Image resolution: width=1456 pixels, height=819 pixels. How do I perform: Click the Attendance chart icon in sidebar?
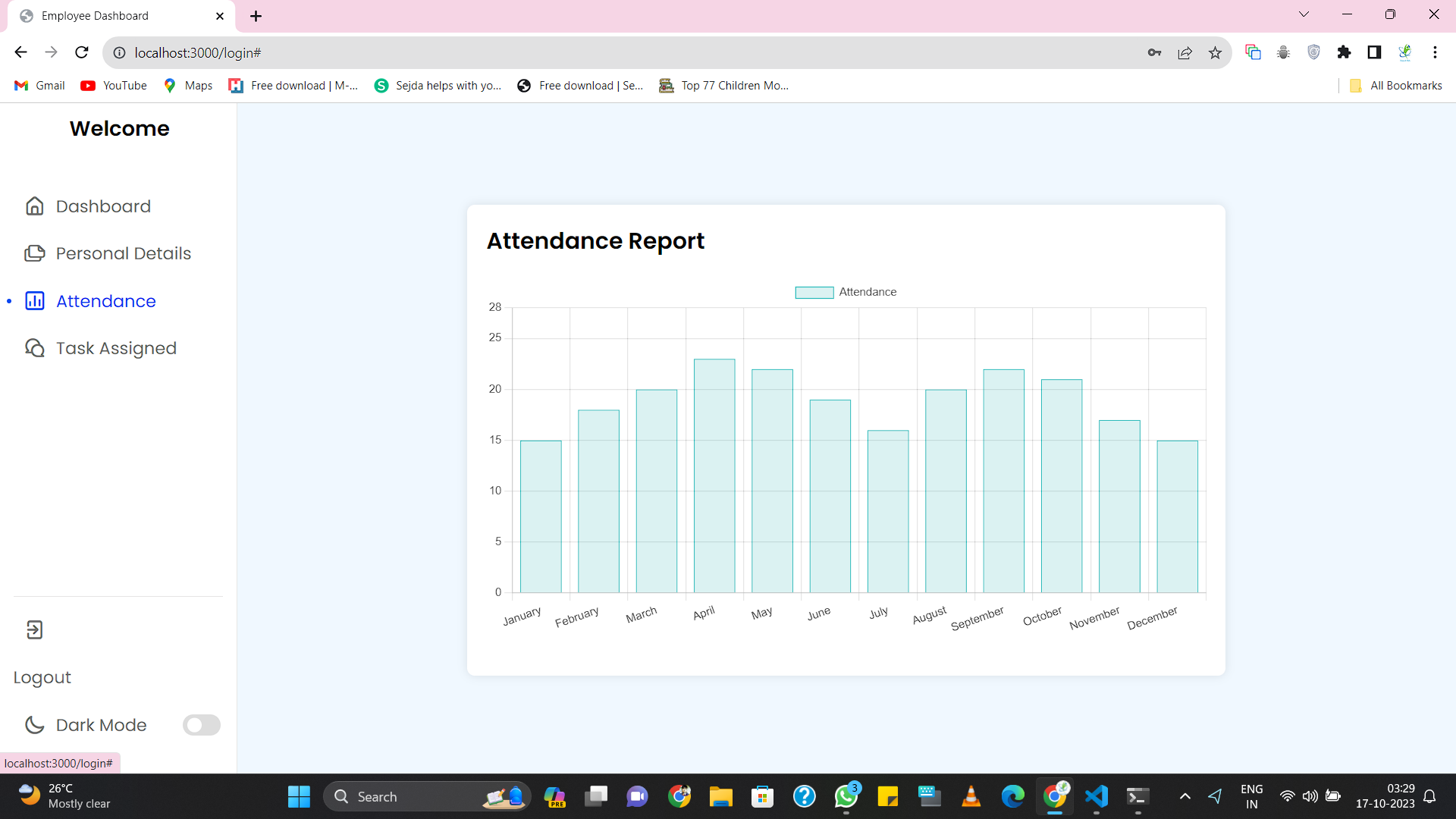point(35,301)
